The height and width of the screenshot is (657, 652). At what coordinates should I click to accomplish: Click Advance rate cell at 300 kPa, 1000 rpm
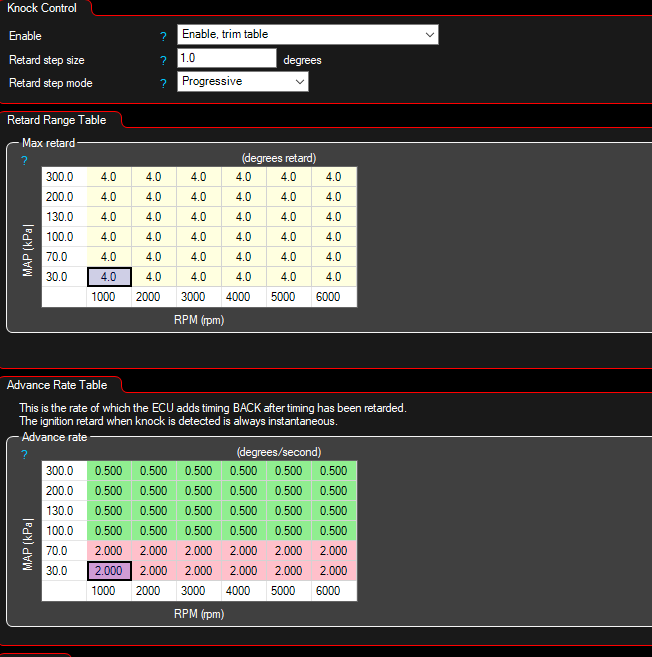(109, 471)
